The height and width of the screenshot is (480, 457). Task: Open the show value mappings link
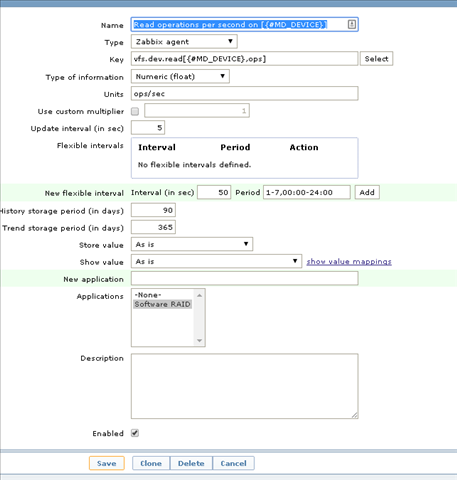pos(349,262)
